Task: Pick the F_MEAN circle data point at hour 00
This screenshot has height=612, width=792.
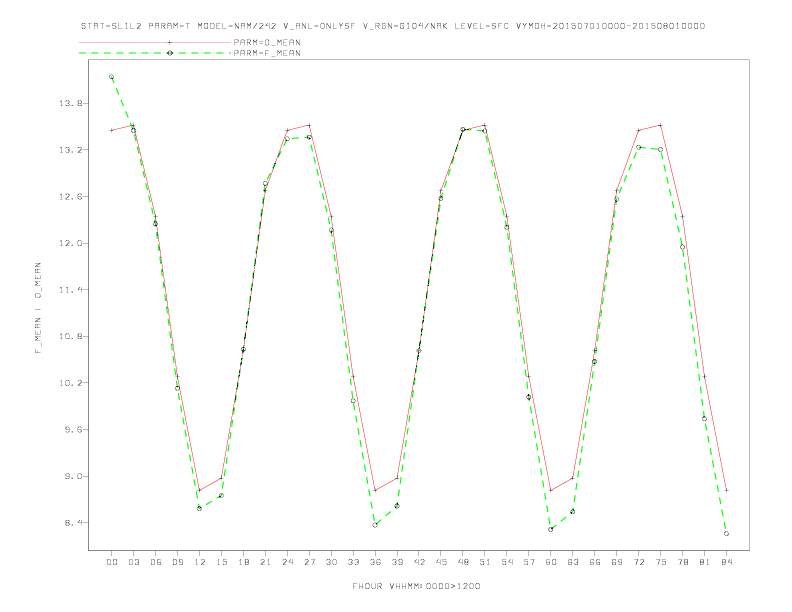Action: pyautogui.click(x=112, y=77)
